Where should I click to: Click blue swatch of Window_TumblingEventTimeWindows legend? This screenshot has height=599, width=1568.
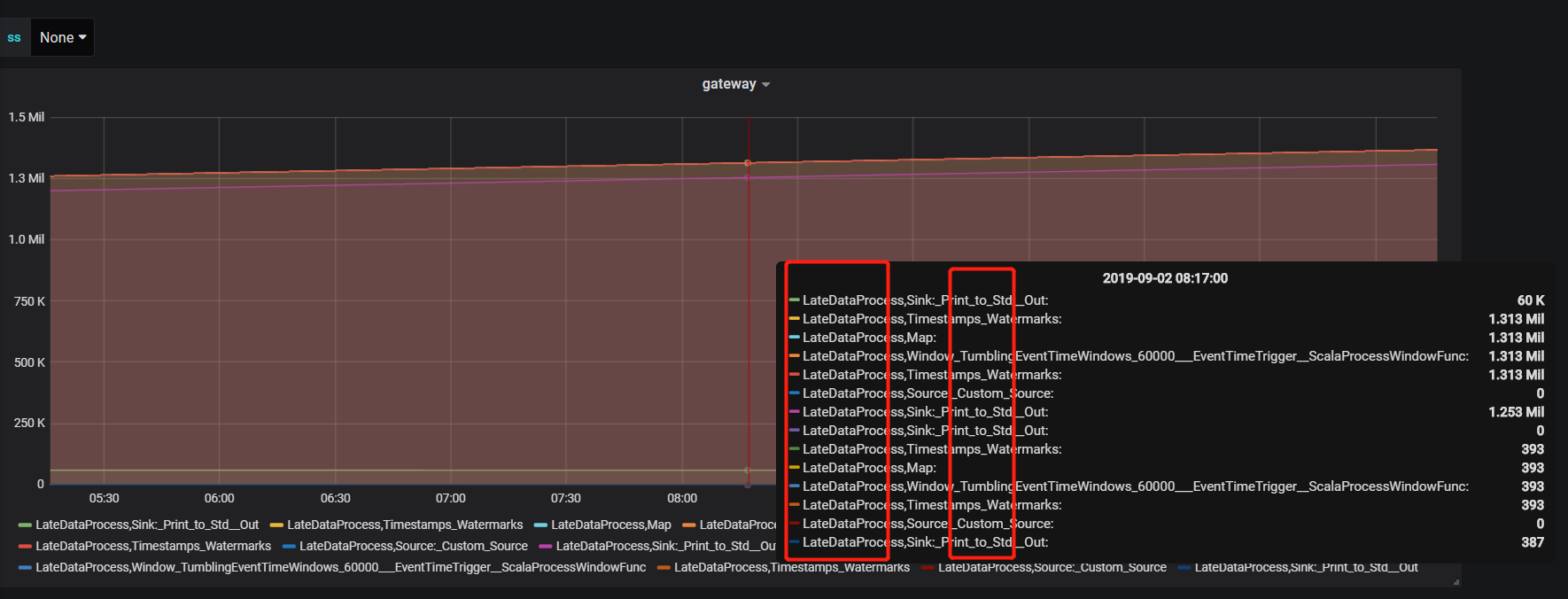[x=25, y=568]
